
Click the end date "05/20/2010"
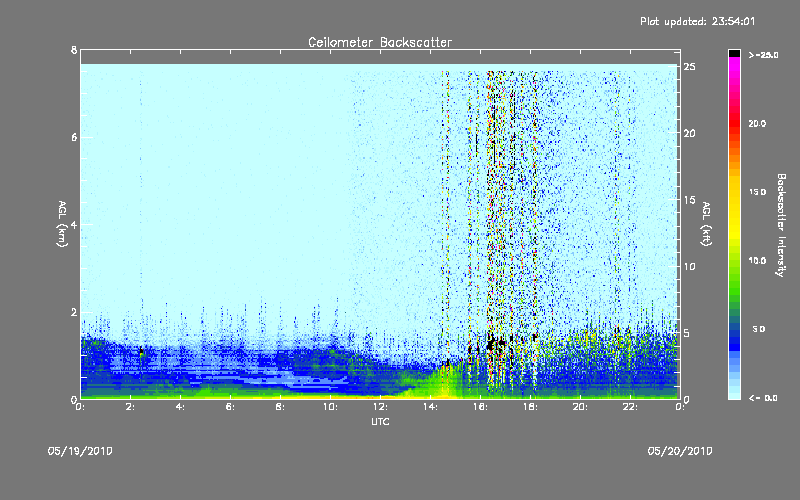(x=680, y=451)
